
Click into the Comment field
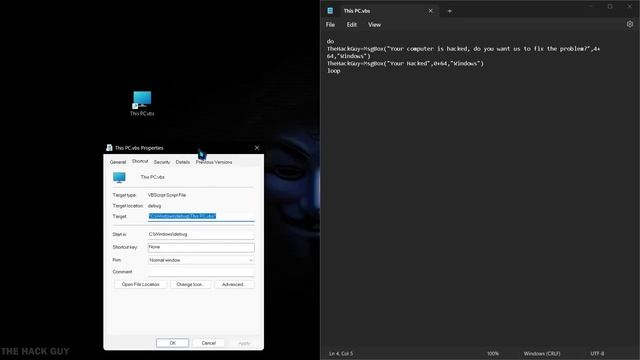(x=201, y=272)
